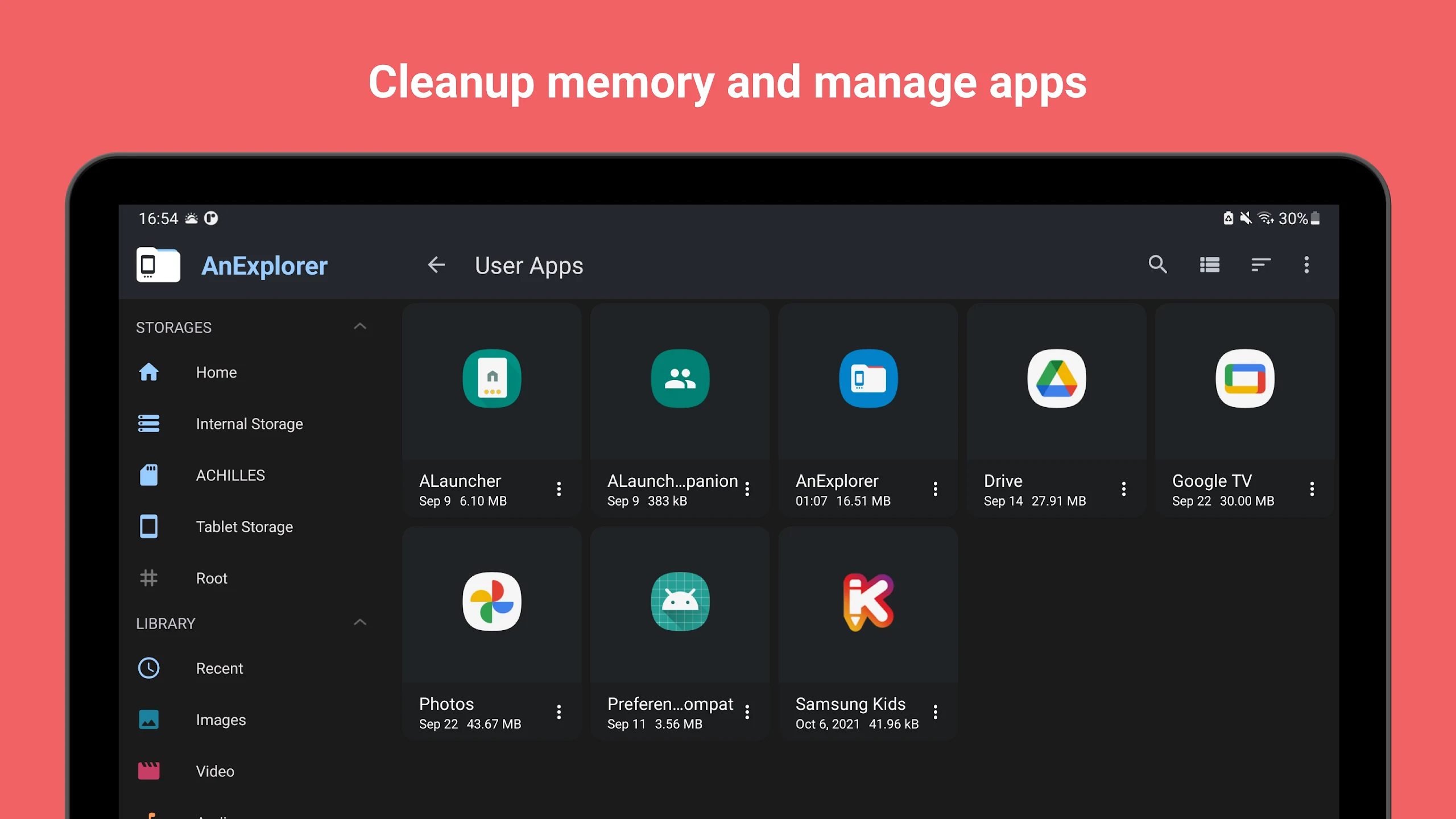Screen dimensions: 1456x819
Task: Open more options for Google TV
Action: (x=1312, y=489)
